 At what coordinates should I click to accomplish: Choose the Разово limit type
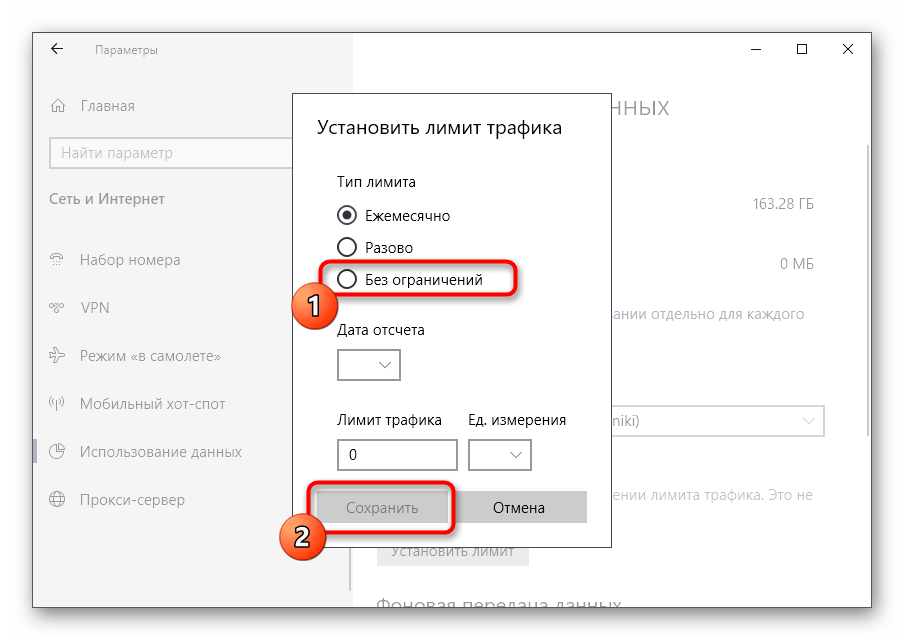(347, 247)
